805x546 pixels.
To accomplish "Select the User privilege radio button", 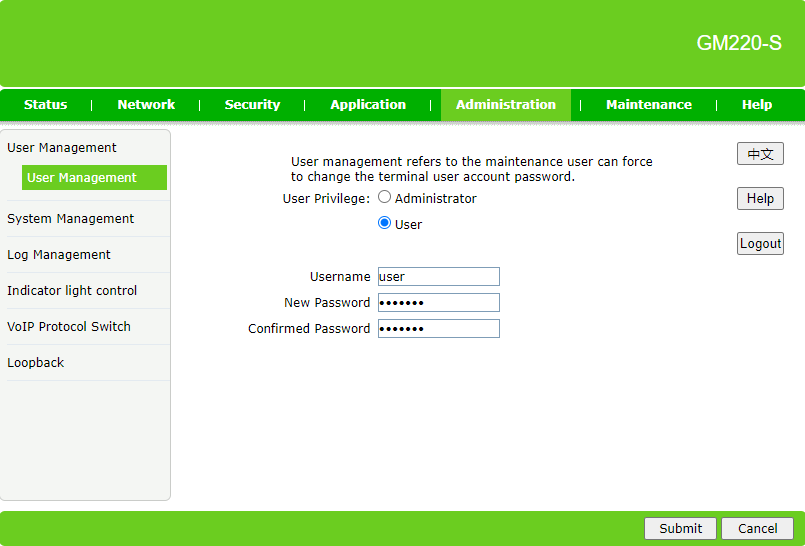I will point(384,224).
